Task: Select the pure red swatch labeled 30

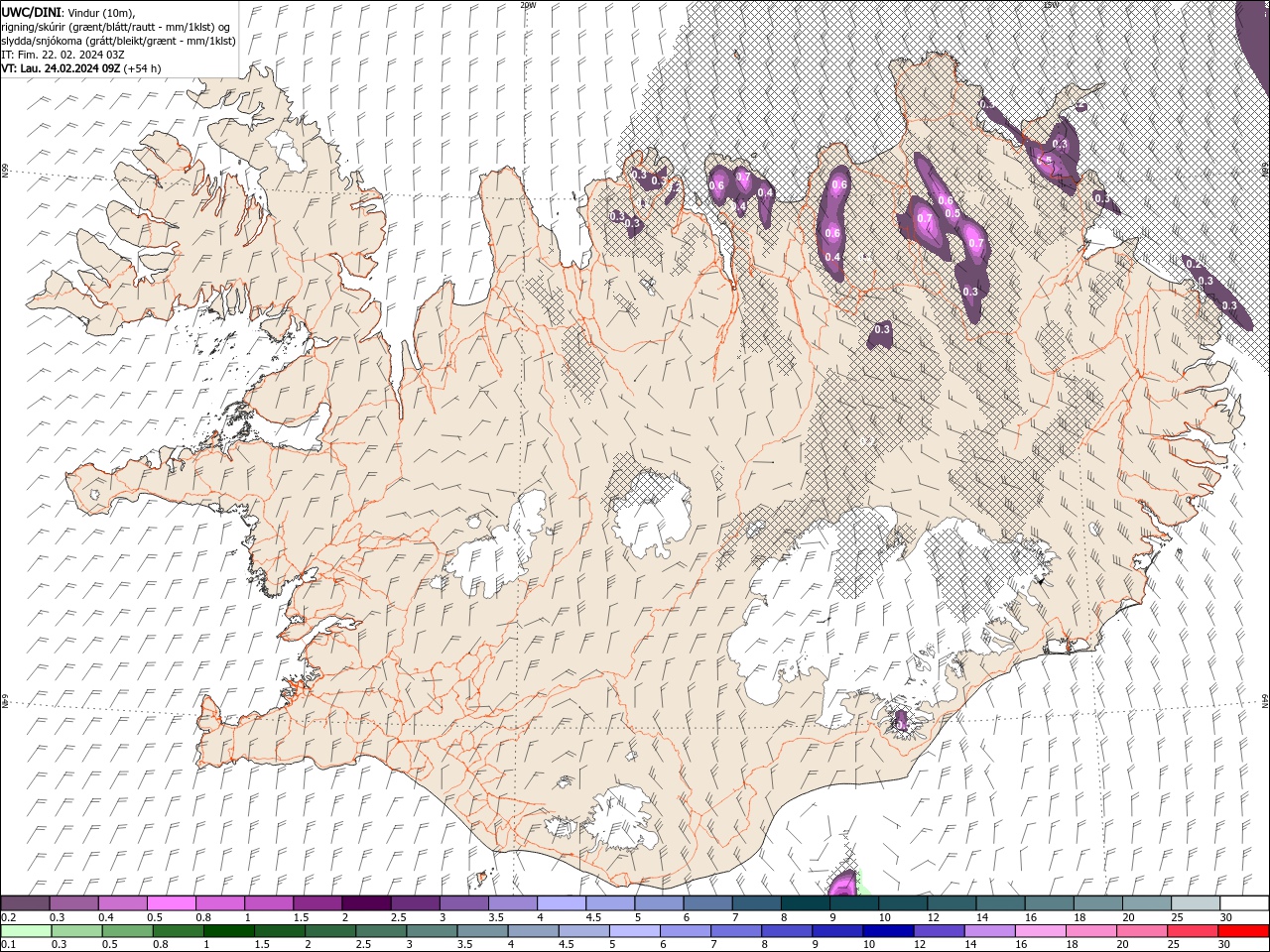Action: [1243, 930]
